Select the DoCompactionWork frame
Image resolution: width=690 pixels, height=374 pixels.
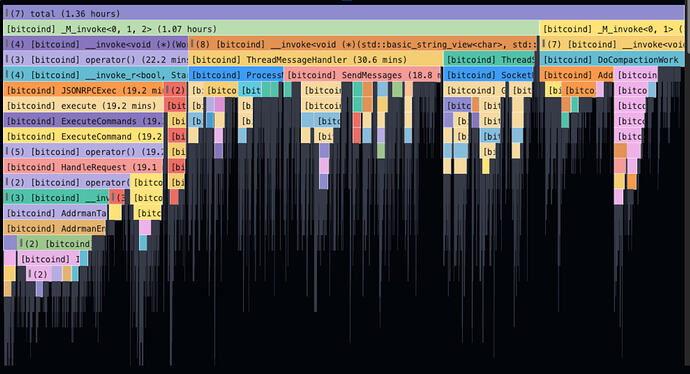[612, 59]
